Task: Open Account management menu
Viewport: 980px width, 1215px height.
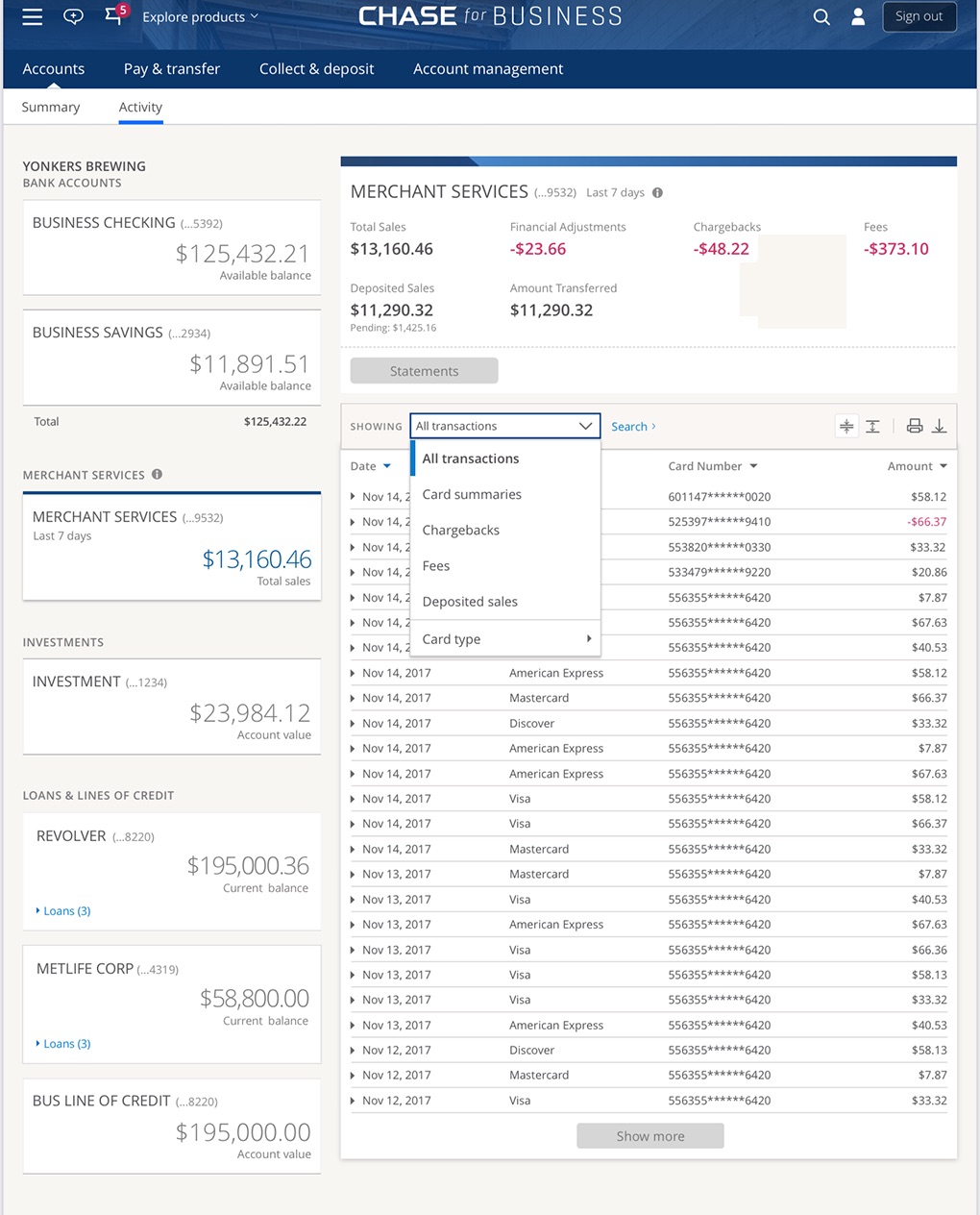Action: 488,69
